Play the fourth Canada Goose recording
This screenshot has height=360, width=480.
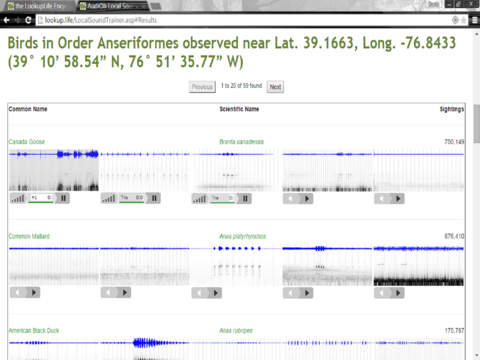click(307, 199)
